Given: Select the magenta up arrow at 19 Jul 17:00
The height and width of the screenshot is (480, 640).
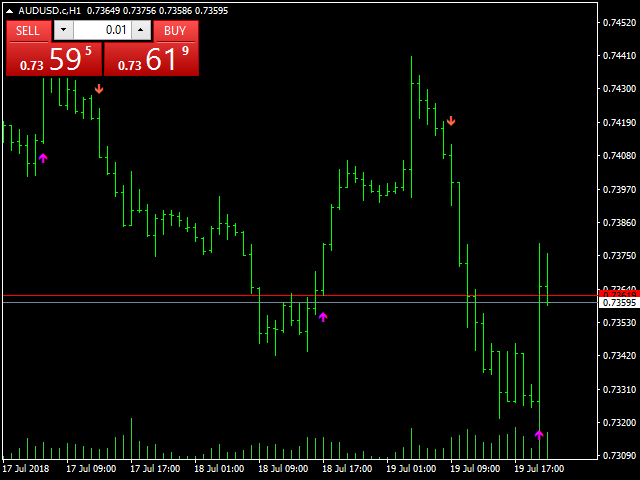Looking at the screenshot, I should (x=539, y=435).
